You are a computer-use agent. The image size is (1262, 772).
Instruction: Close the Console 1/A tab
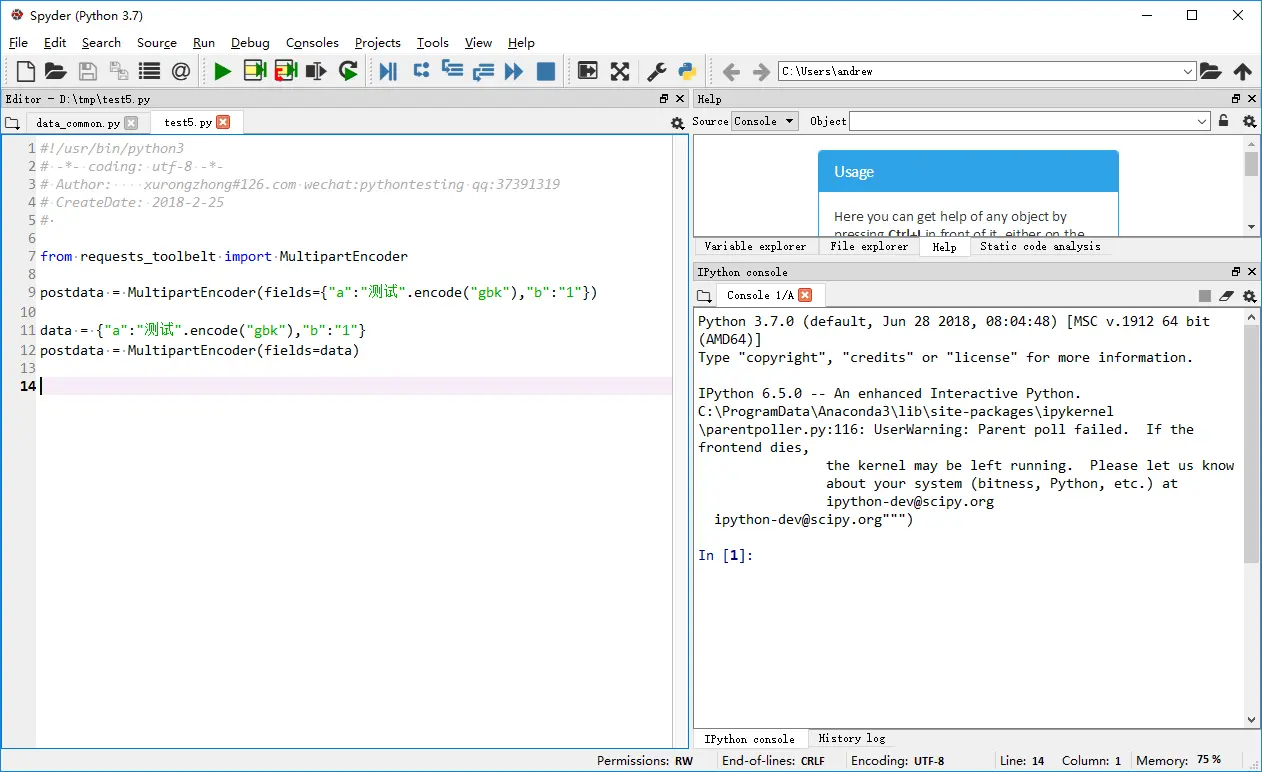[805, 295]
